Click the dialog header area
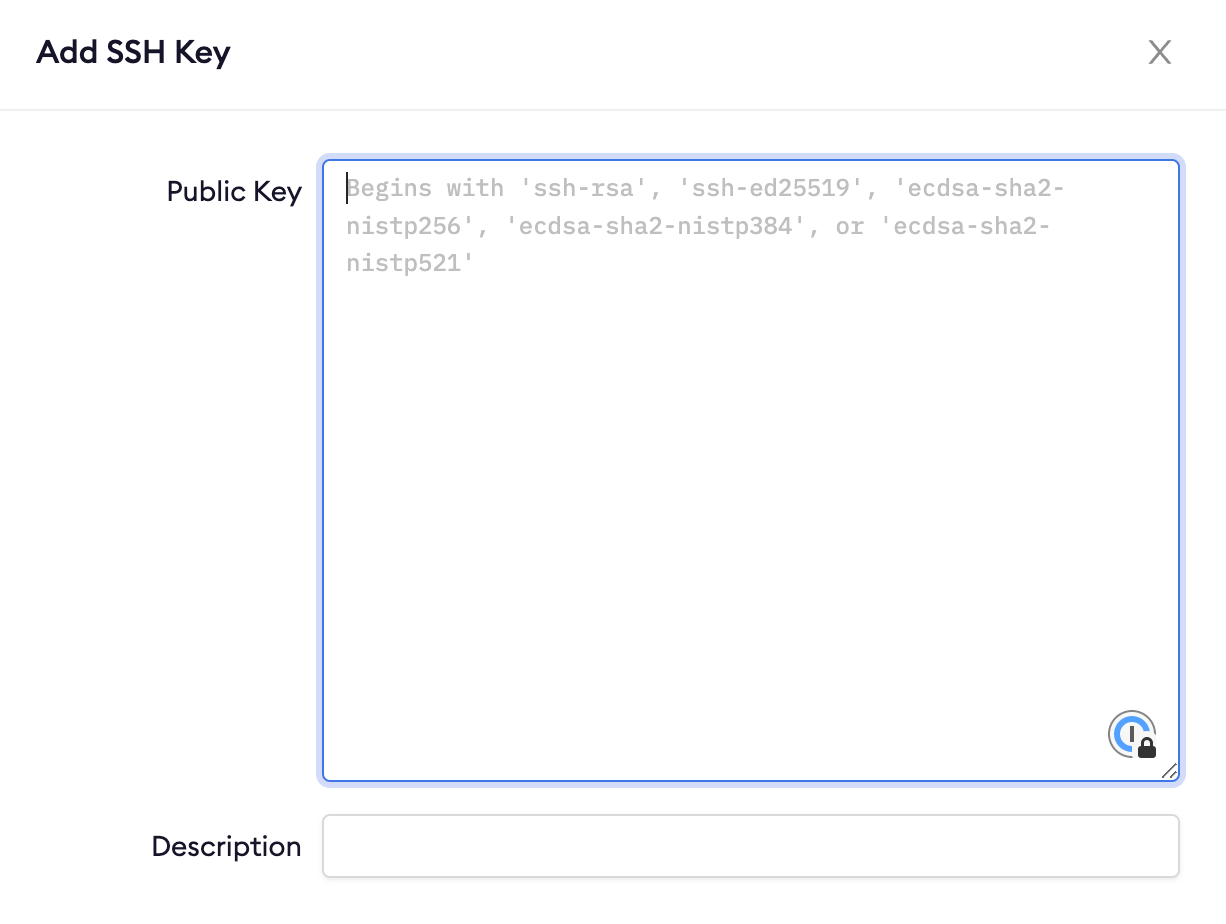The image size is (1226, 924). [613, 52]
